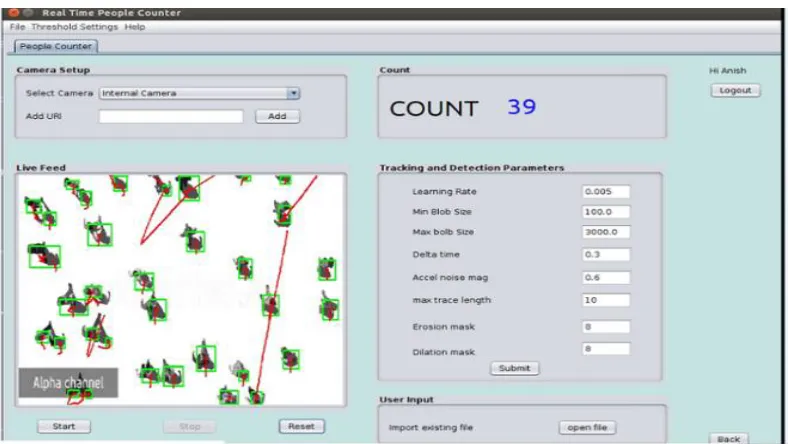
Task: Click the Add button next to URI field
Action: coord(277,116)
